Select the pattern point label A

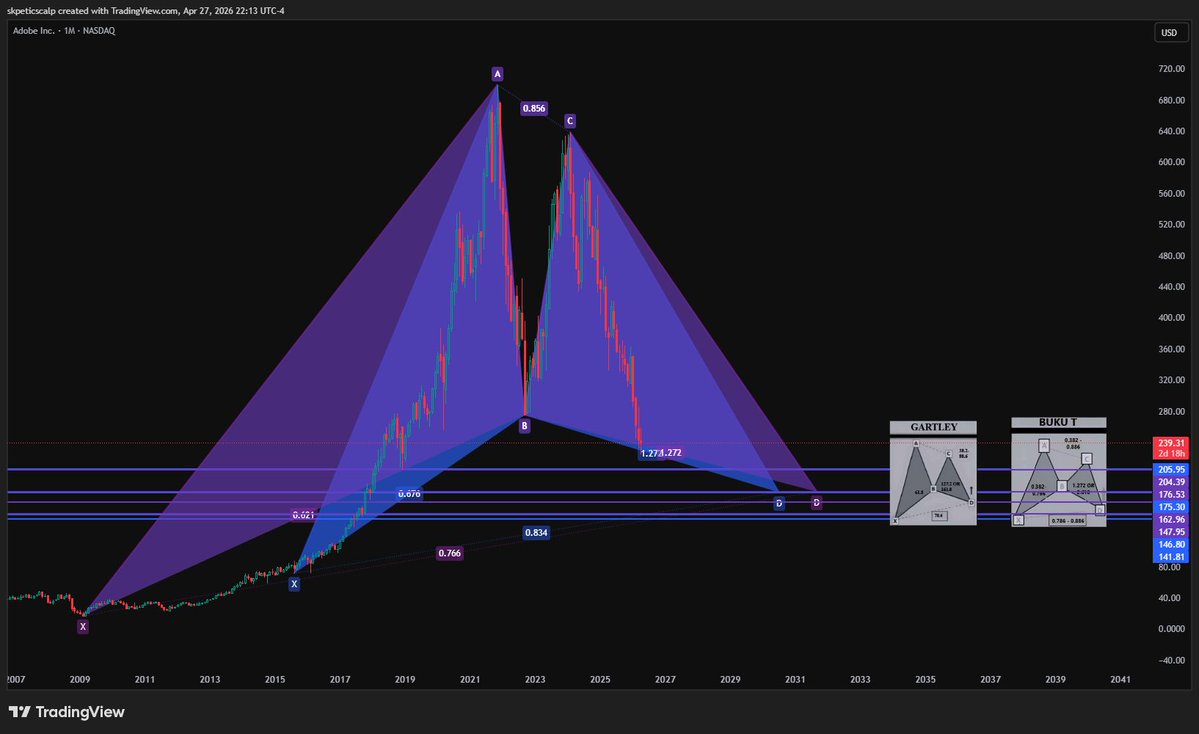pos(497,74)
